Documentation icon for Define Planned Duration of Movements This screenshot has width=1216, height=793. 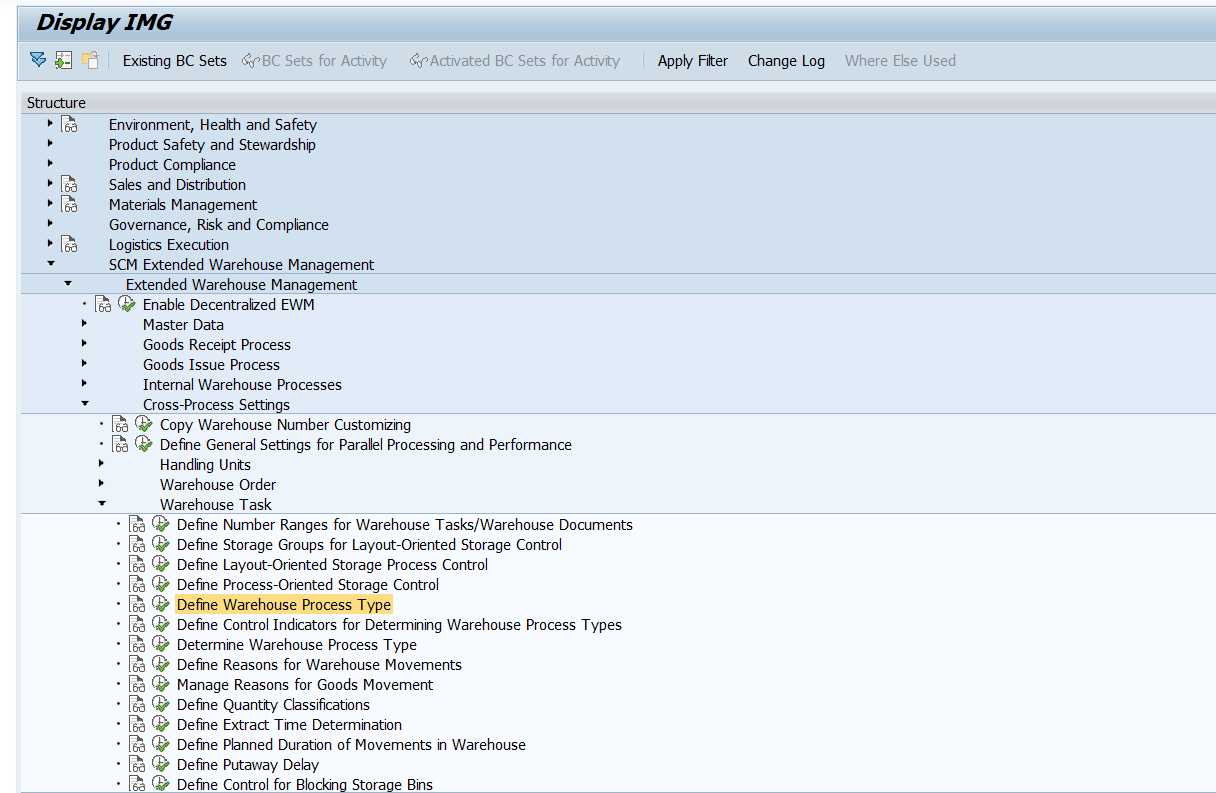pyautogui.click(x=137, y=745)
